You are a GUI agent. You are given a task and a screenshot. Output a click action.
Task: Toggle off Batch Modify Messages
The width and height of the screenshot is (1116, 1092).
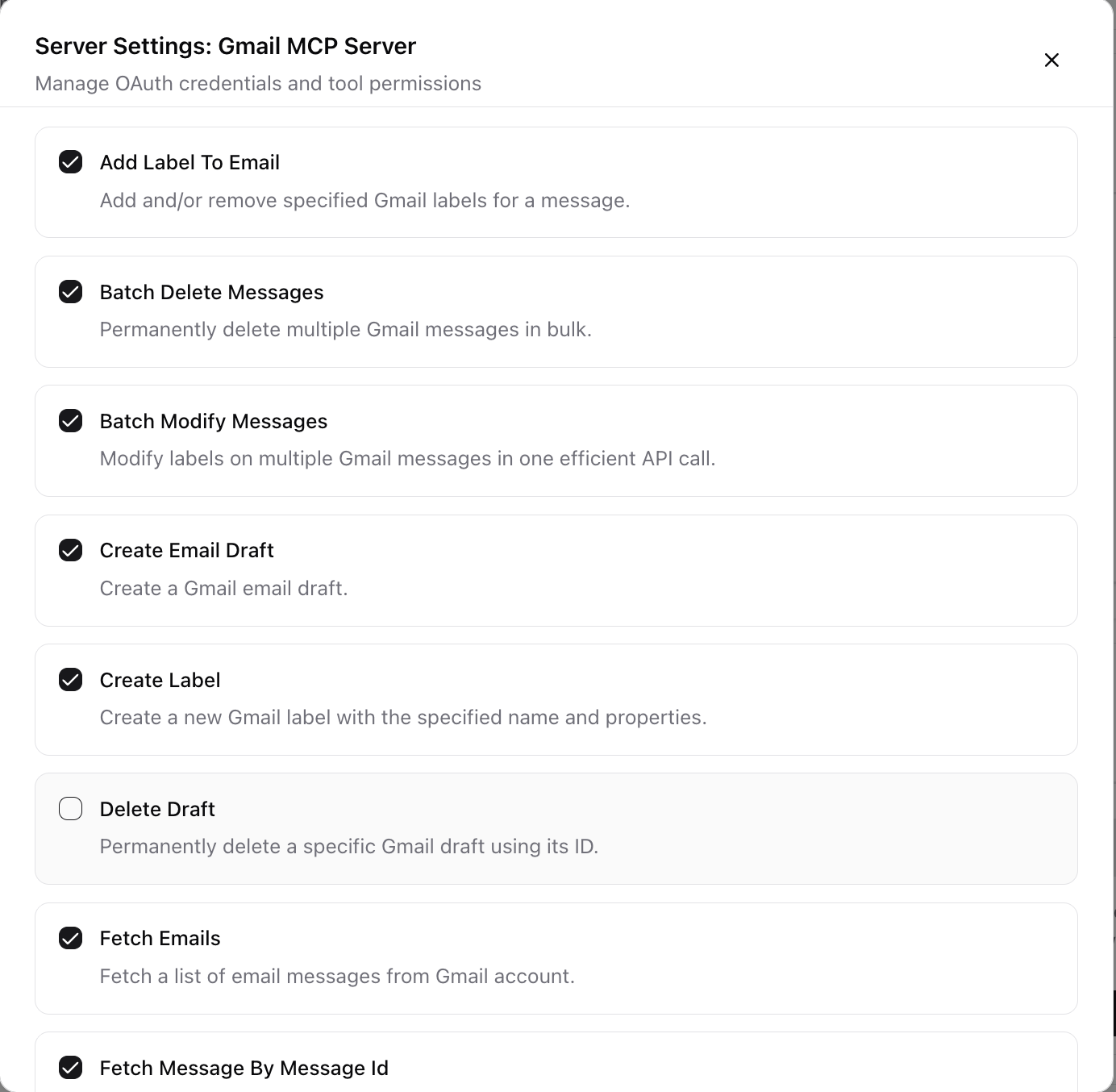[71, 420]
